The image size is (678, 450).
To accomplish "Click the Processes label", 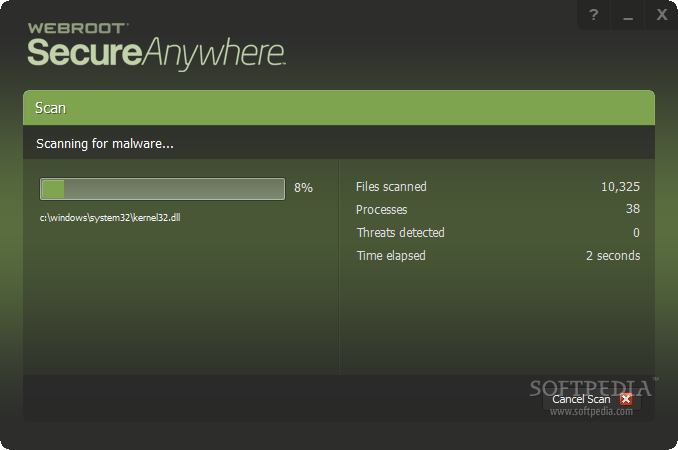I will (381, 210).
